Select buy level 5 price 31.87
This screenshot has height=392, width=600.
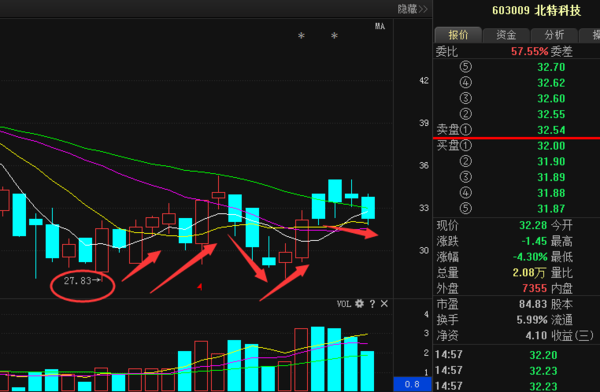pyautogui.click(x=551, y=209)
